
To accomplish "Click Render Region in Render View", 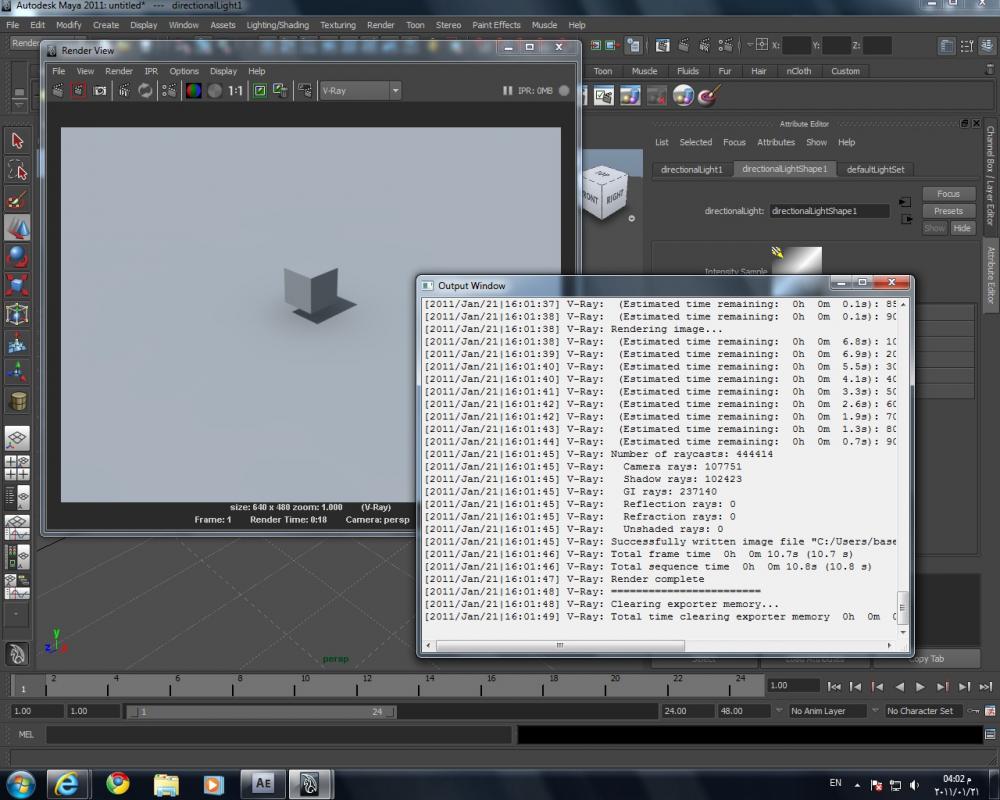I will (x=78, y=91).
